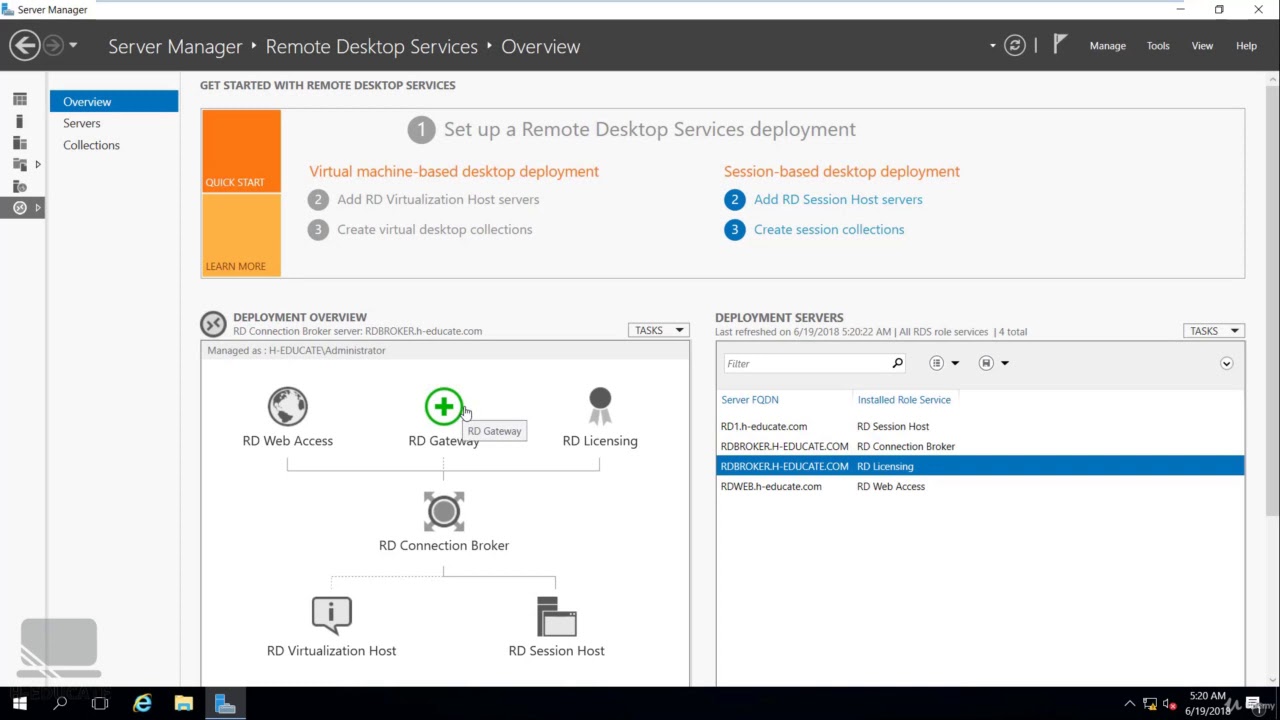The image size is (1280, 720).
Task: Click the Learn More tile
Action: click(x=241, y=235)
